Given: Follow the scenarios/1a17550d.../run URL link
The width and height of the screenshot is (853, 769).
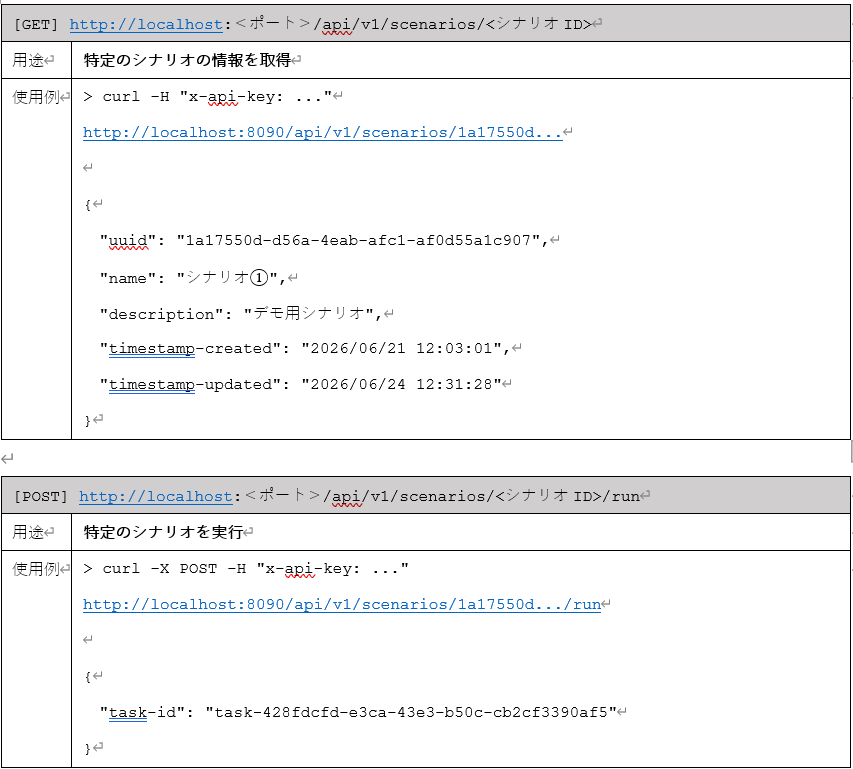Looking at the screenshot, I should tap(342, 604).
